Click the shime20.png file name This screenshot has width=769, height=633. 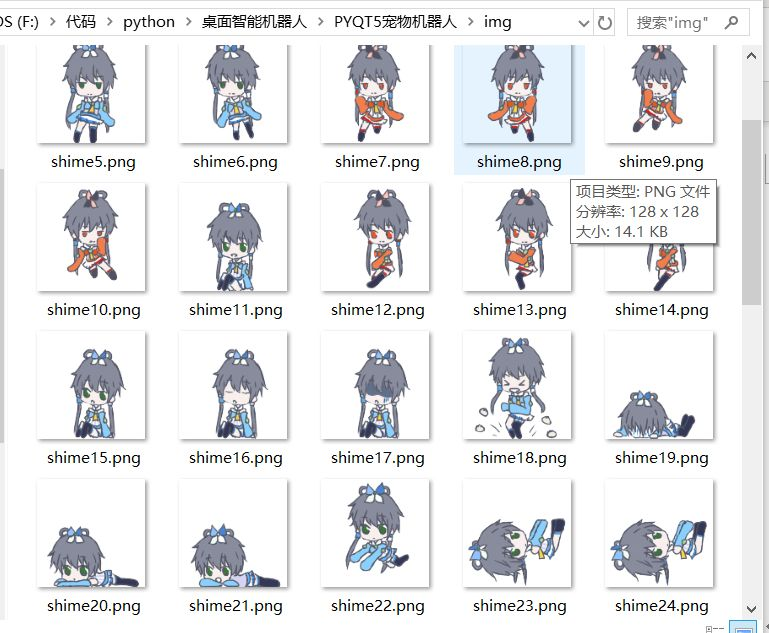[x=94, y=607]
